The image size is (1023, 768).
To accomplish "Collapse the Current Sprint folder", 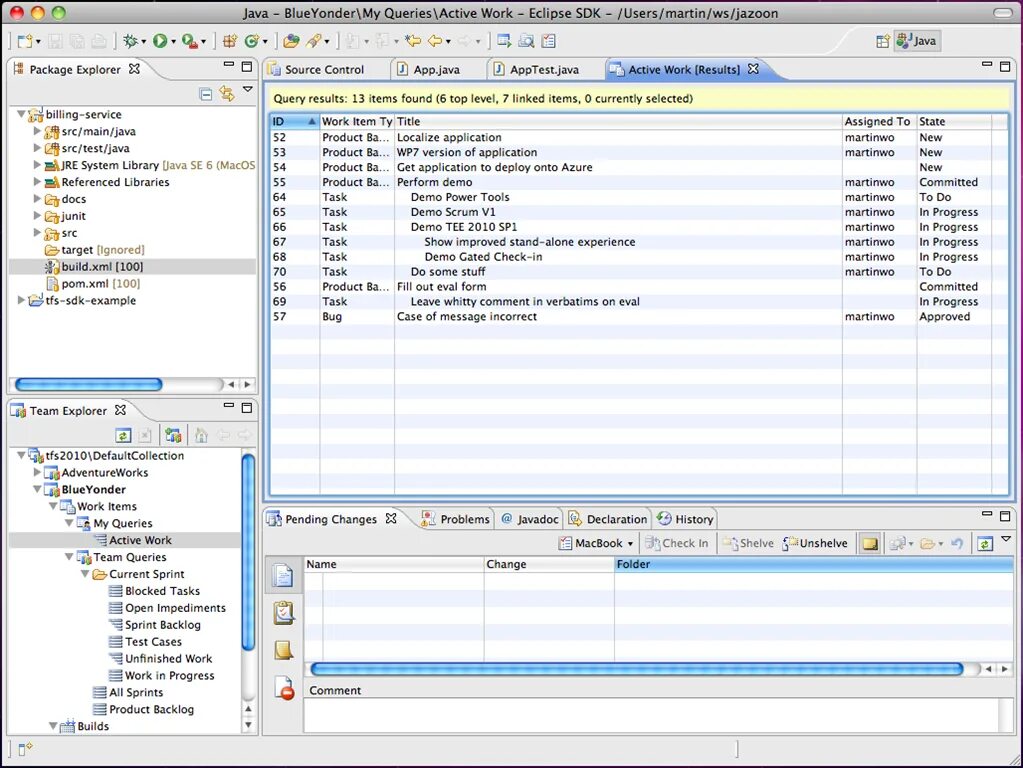I will point(85,574).
